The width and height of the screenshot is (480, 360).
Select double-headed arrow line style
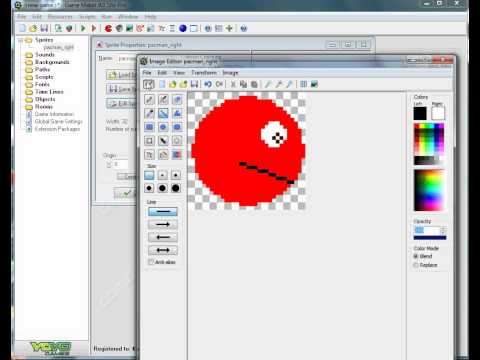(163, 250)
